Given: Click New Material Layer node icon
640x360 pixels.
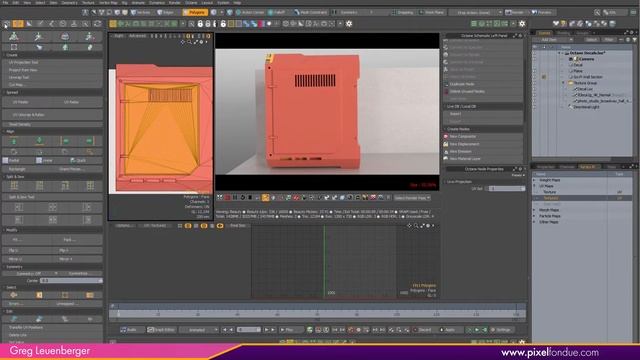Looking at the screenshot, I should coord(446,159).
